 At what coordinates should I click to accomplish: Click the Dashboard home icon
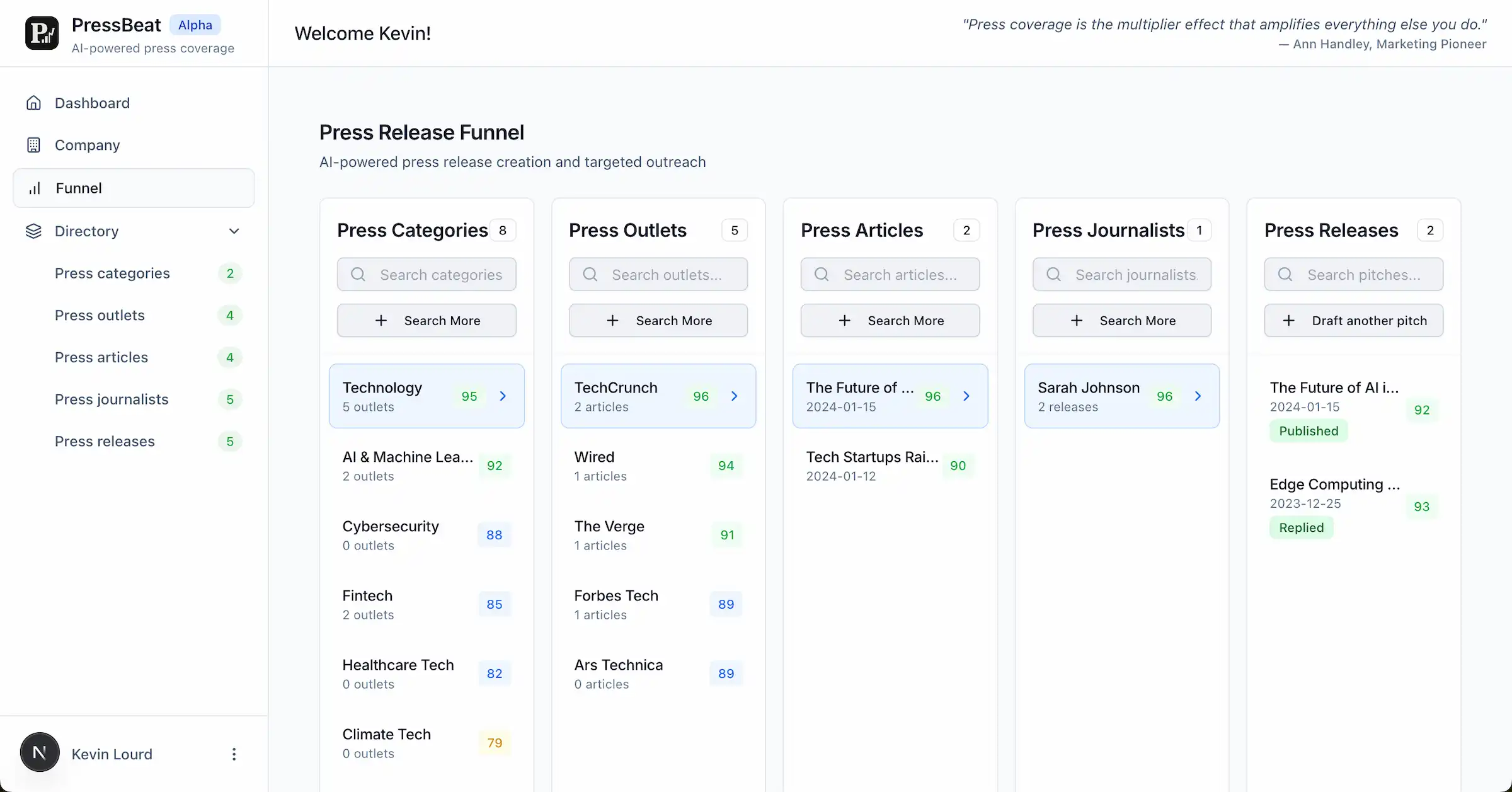click(33, 103)
